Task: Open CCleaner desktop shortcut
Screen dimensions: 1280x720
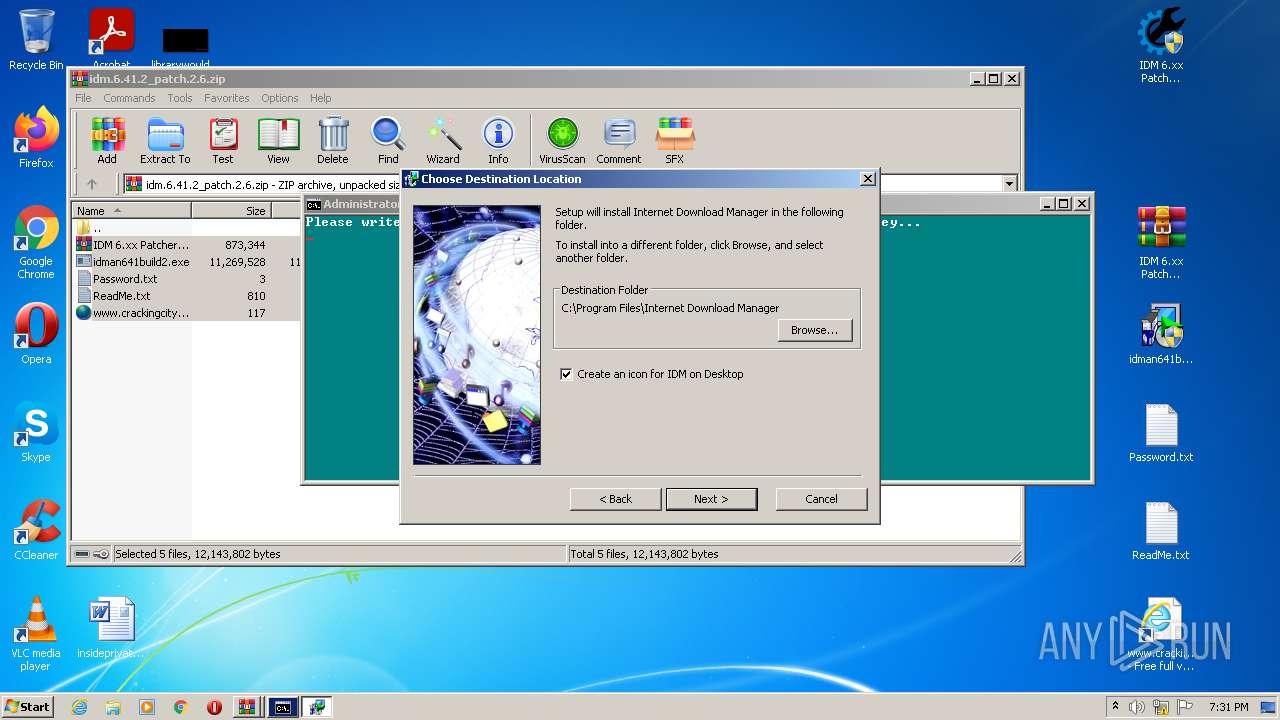Action: [x=36, y=530]
